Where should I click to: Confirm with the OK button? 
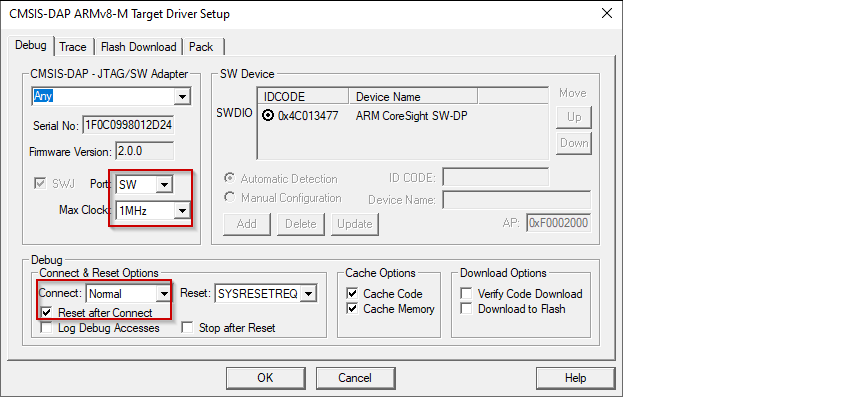[x=265, y=378]
